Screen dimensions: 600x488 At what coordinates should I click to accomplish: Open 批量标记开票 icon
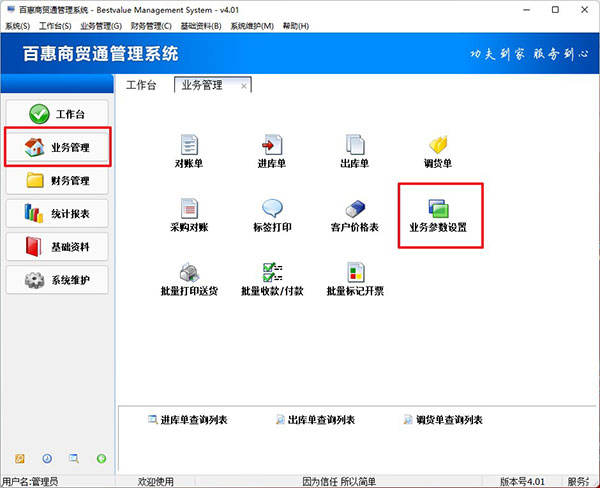coord(355,279)
